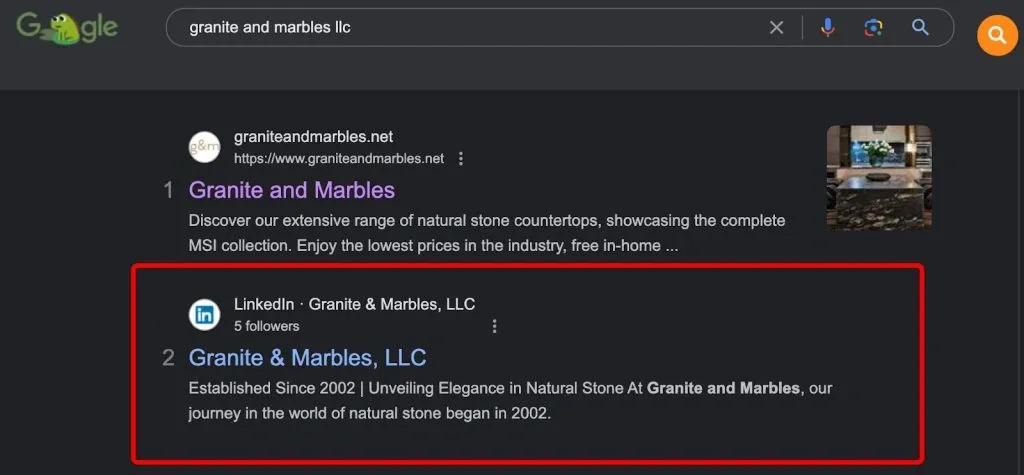This screenshot has height=475, width=1024.
Task: Open more options for graniteandmarbles.net result
Action: point(461,159)
